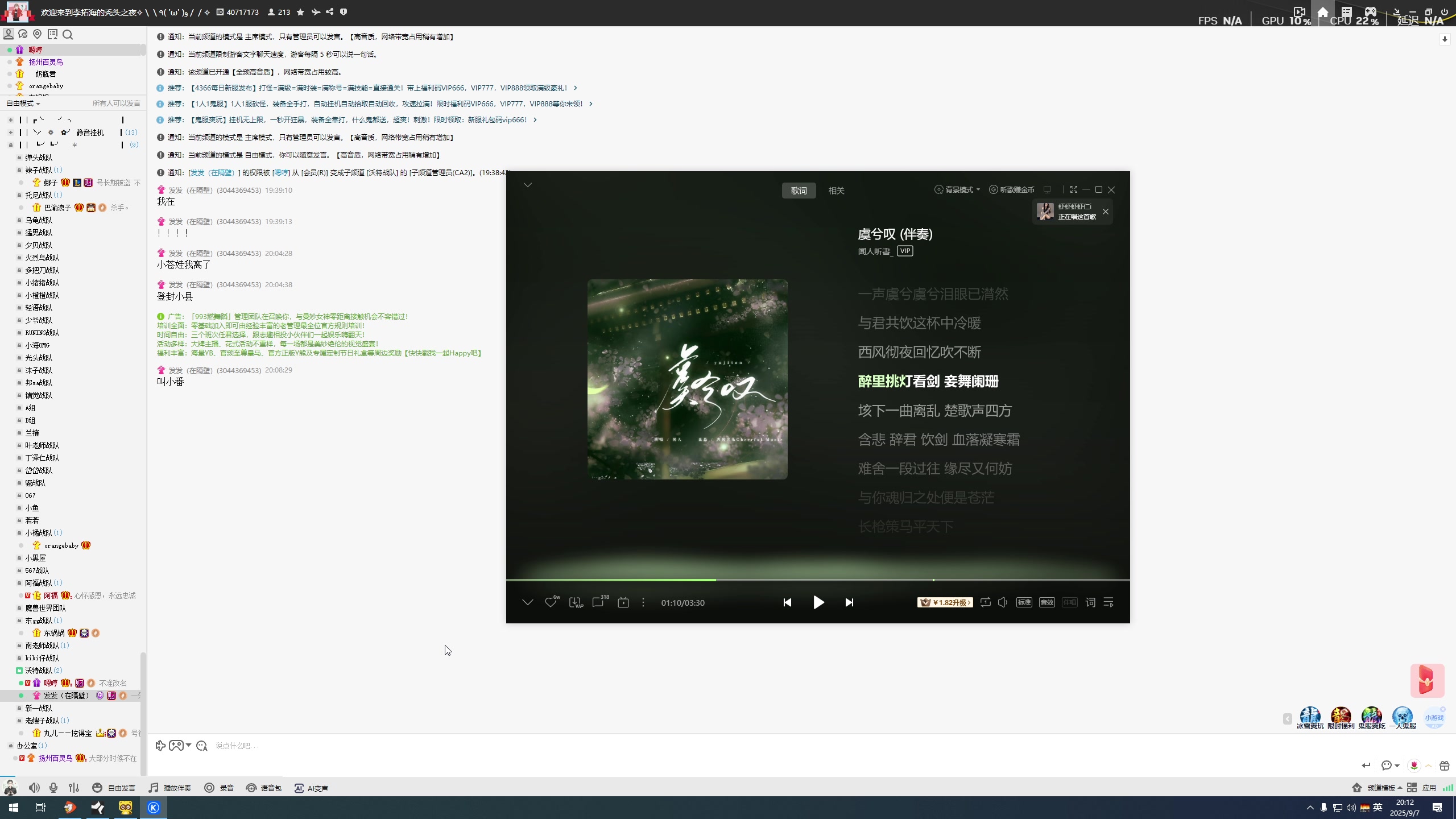This screenshot has height=819, width=1456.
Task: Start recording with the 录音 button
Action: [x=219, y=788]
